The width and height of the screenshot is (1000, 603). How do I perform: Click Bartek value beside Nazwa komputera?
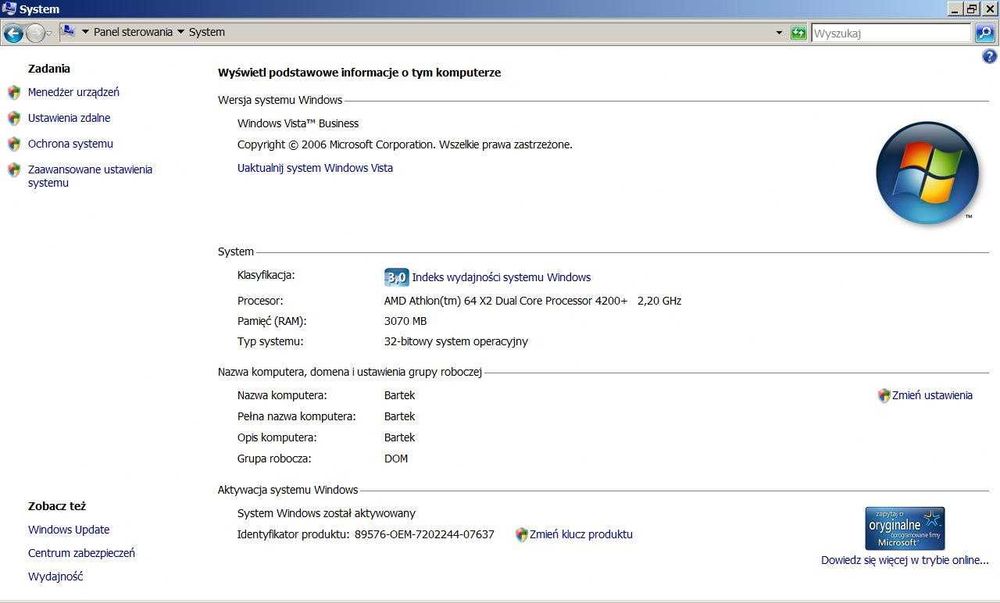coord(399,395)
